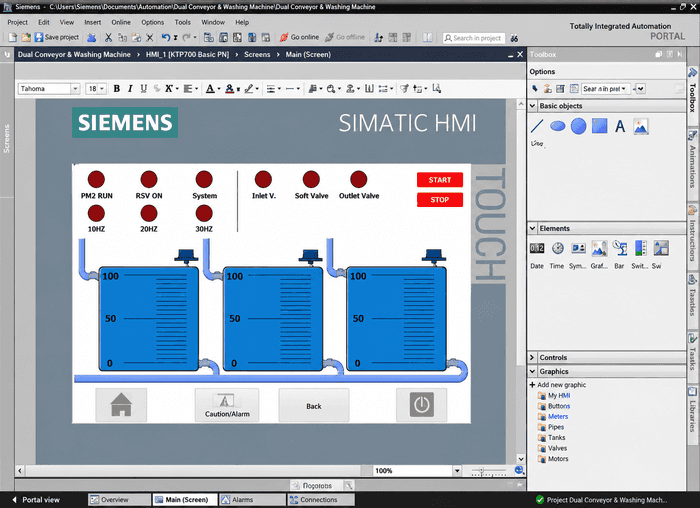Select the Rectangle basic object
The image size is (700, 508).
600,126
